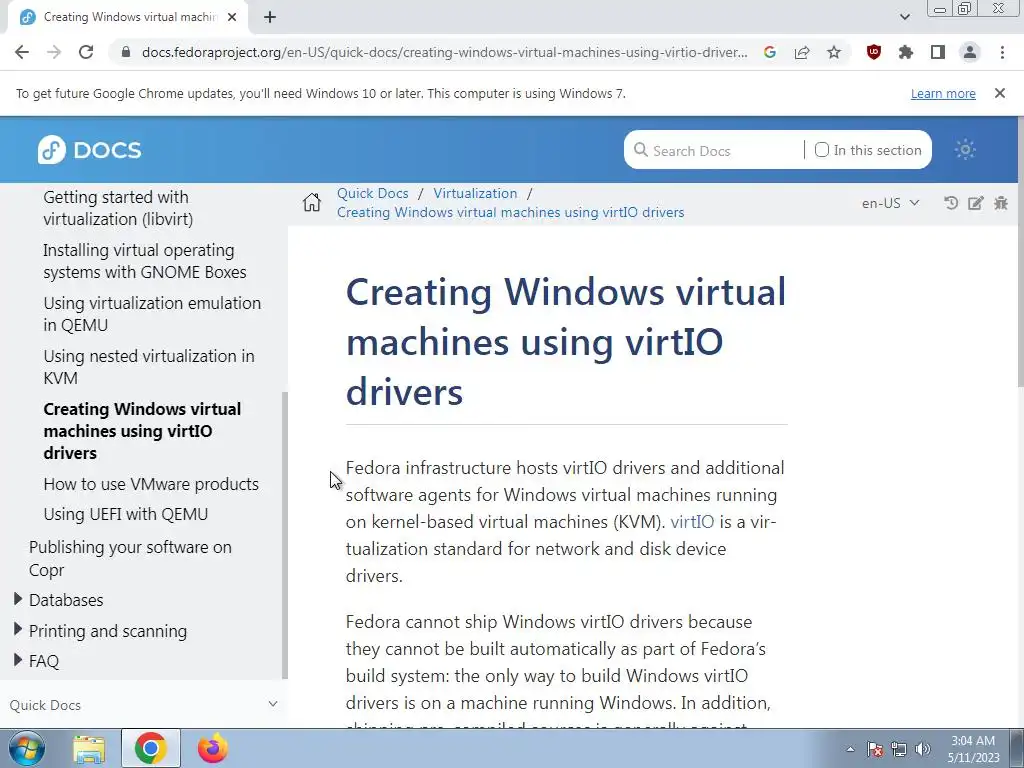Enable the In this section checkbox
The image size is (1024, 768).
tap(822, 150)
